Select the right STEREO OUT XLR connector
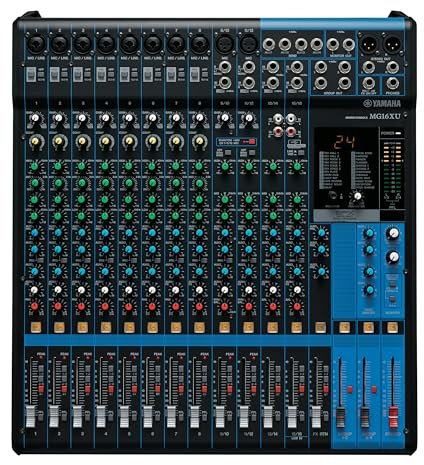Viewport: 424px width, 465px height. 393,43
